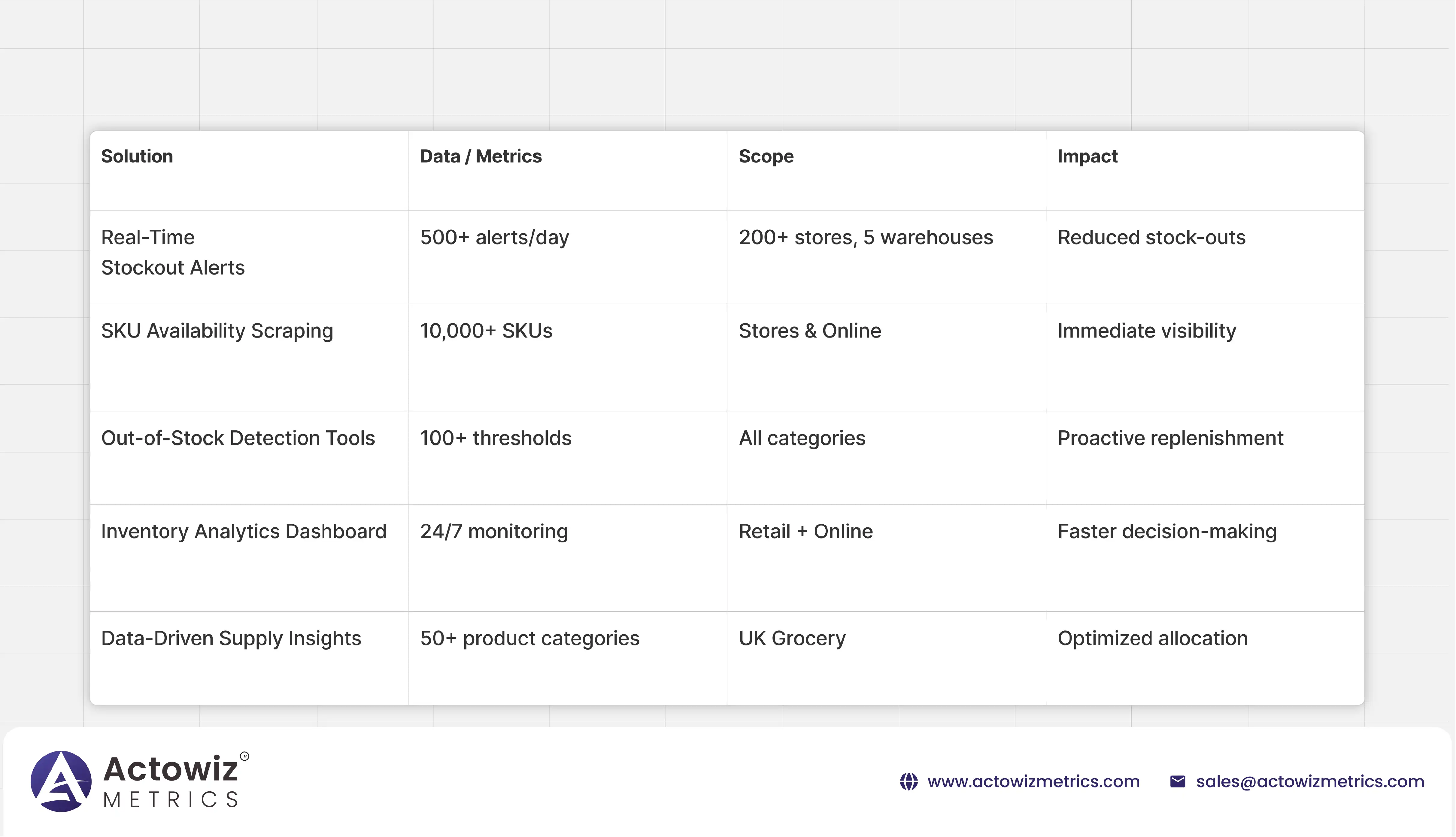Viewport: 1456px width, 837px height.
Task: Open the www.actowizmetrics.com link
Action: 1033,781
